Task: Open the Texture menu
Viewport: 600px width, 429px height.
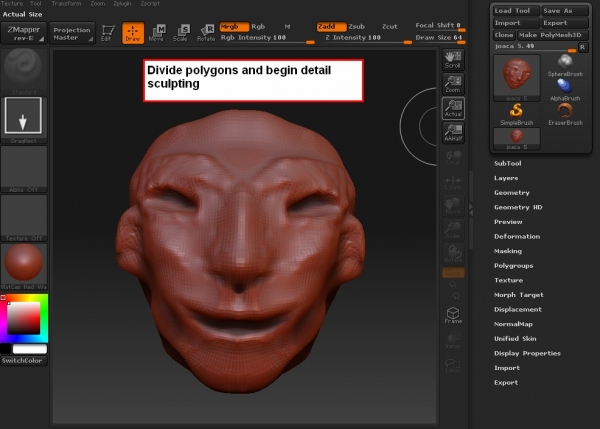Action: pos(11,3)
